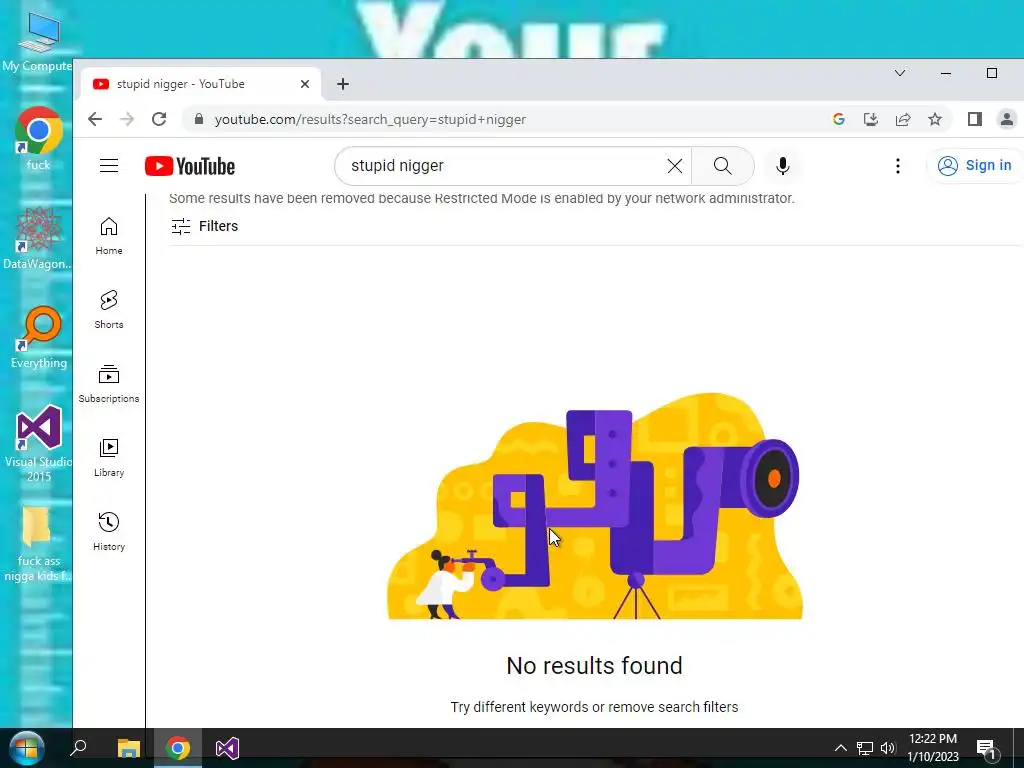Open clock showing 12:22 PM
The image size is (1024, 768).
tap(933, 748)
